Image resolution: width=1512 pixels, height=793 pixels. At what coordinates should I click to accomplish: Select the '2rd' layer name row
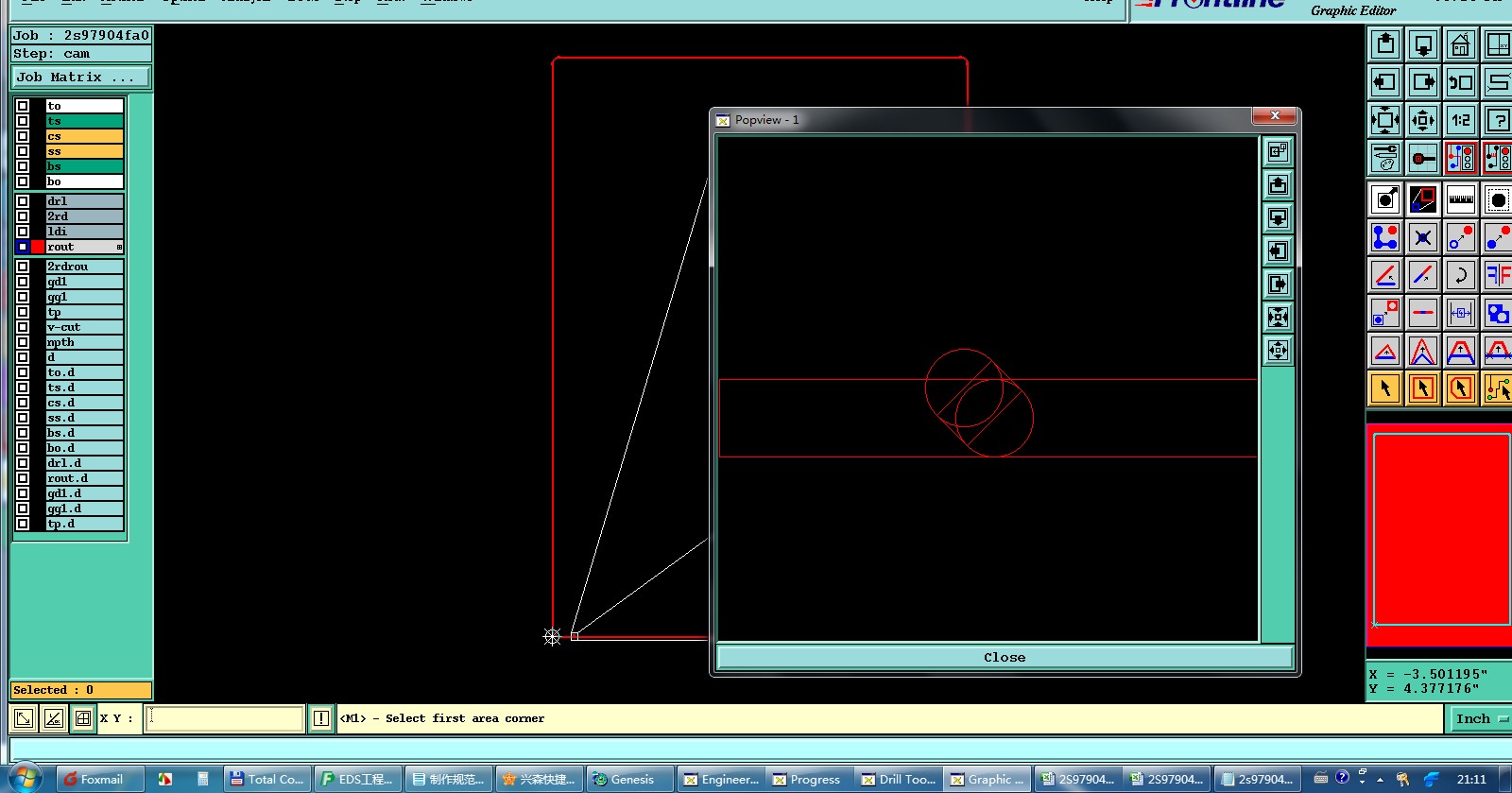click(85, 216)
